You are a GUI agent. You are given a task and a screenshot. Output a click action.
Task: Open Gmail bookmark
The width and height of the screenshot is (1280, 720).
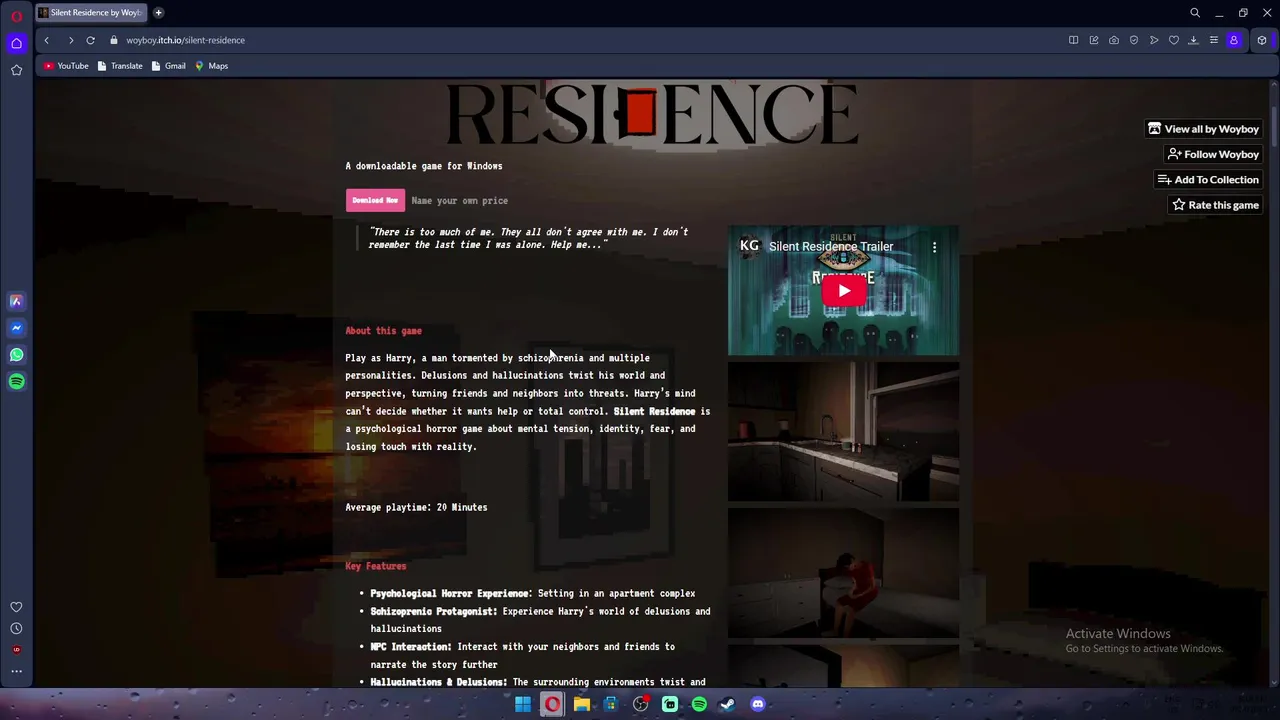[x=168, y=66]
